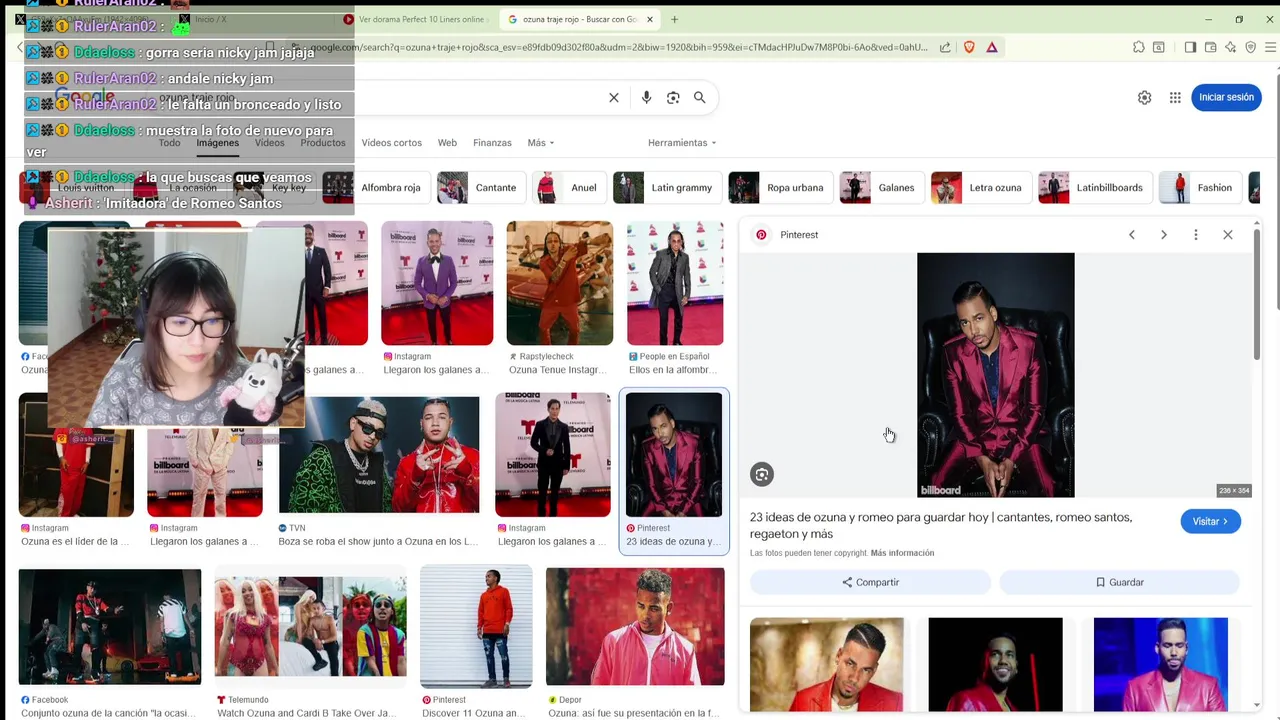
Task: Click the preview panel vertical scrollbar
Action: coord(1256,295)
